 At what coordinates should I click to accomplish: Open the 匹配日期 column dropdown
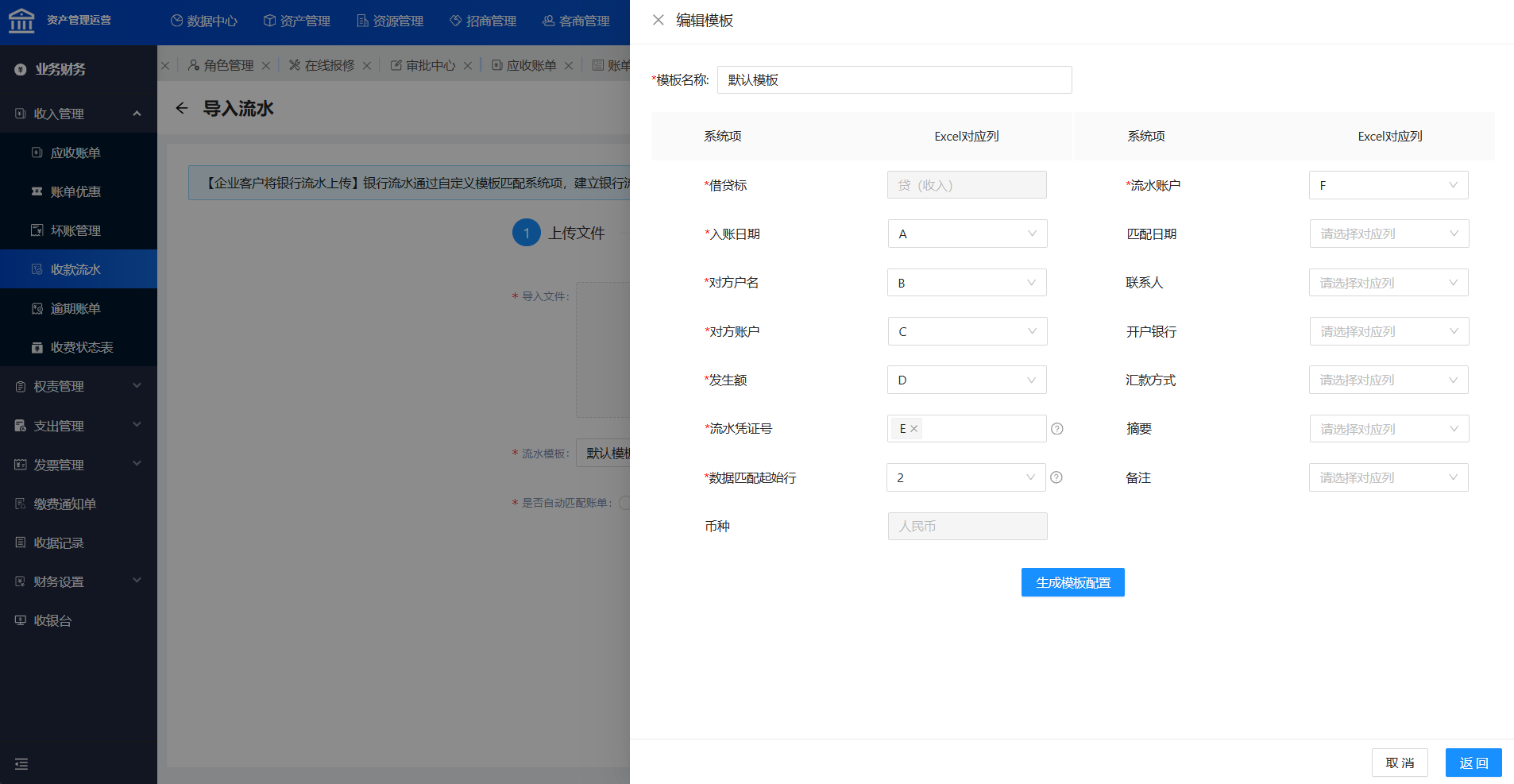pyautogui.click(x=1388, y=234)
